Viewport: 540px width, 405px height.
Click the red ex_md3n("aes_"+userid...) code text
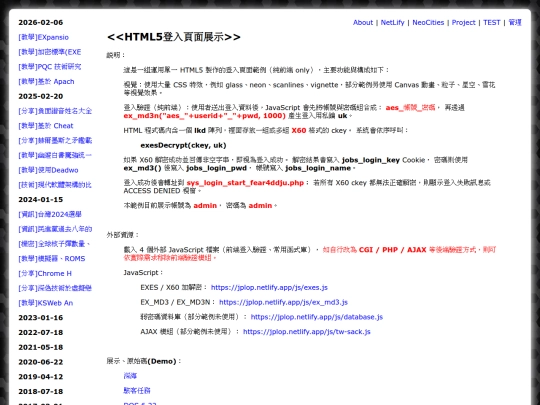[205, 116]
